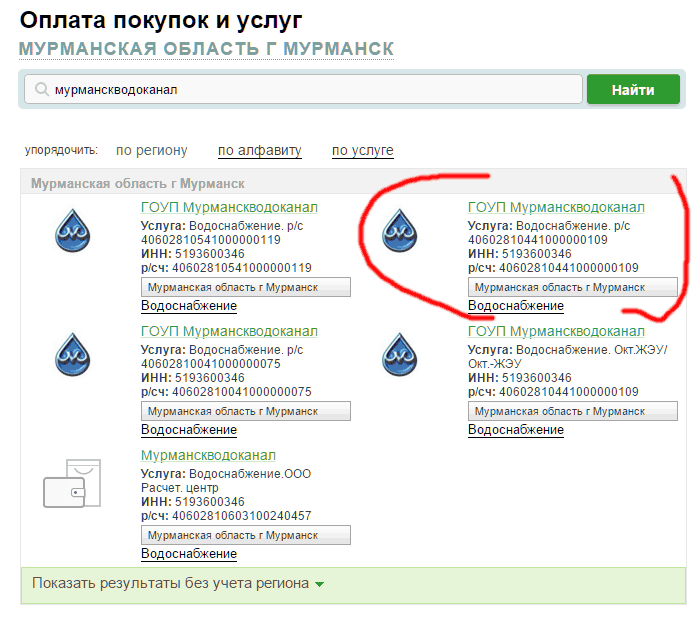Screen dimensions: 700x618
Task: Click green arrow next to Показать результаты
Action: point(319,584)
